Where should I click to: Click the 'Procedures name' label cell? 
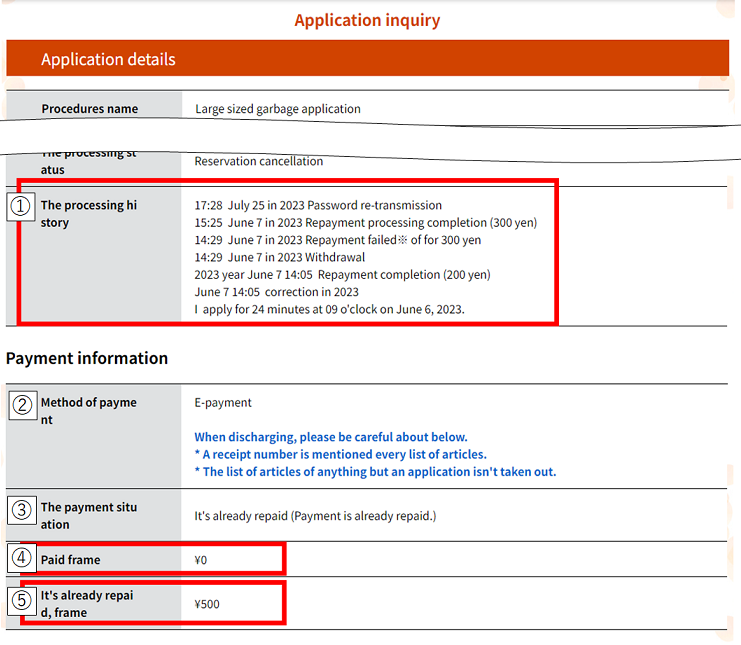tap(94, 105)
